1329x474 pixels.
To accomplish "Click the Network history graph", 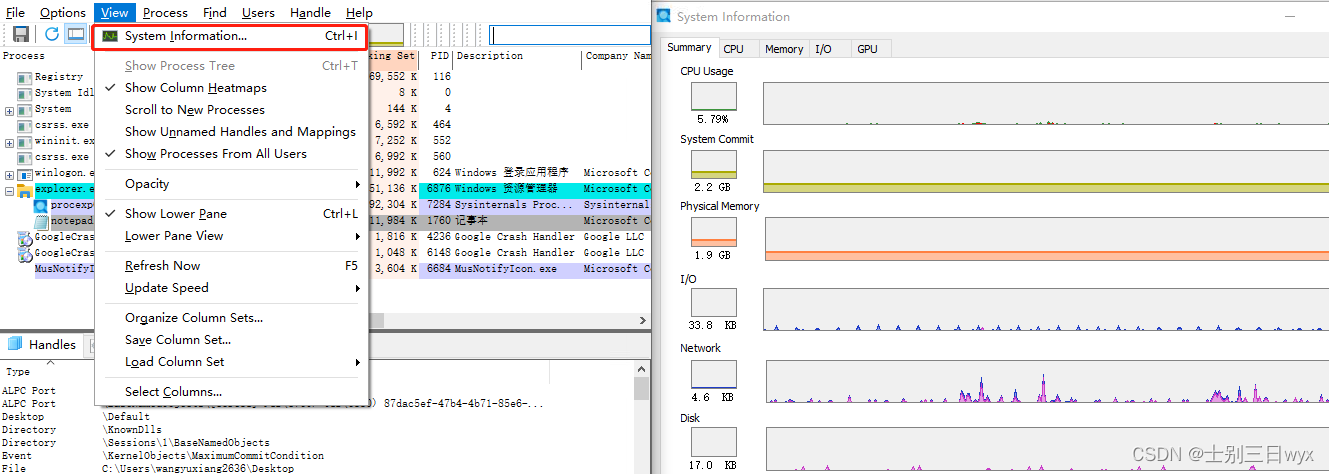I will [x=1046, y=382].
